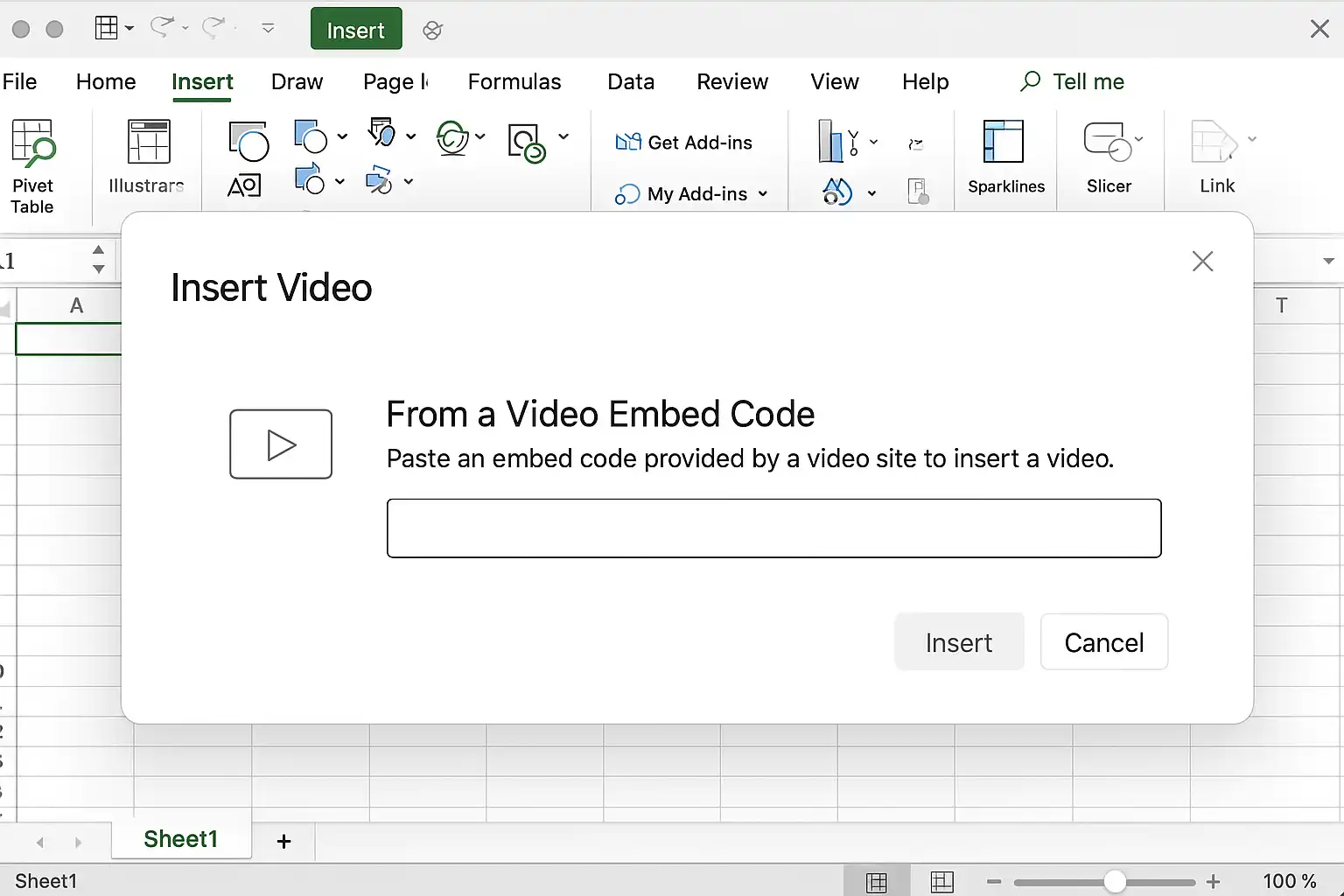
Task: Click the Sparklines icon in ribbon
Action: [1004, 142]
